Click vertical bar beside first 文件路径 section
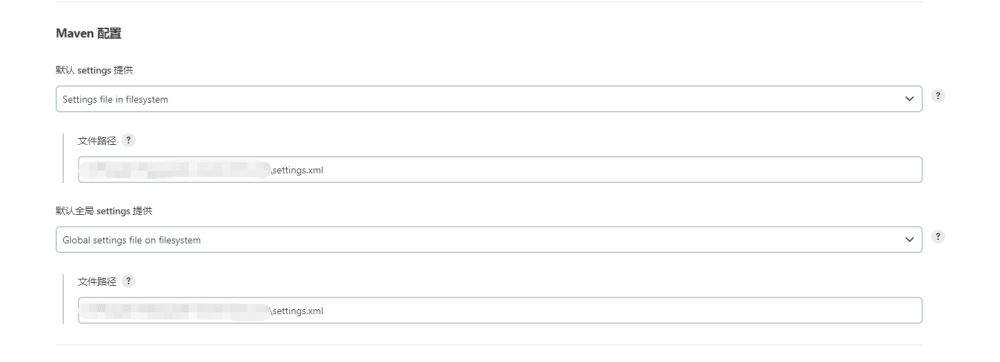 [x=63, y=158]
